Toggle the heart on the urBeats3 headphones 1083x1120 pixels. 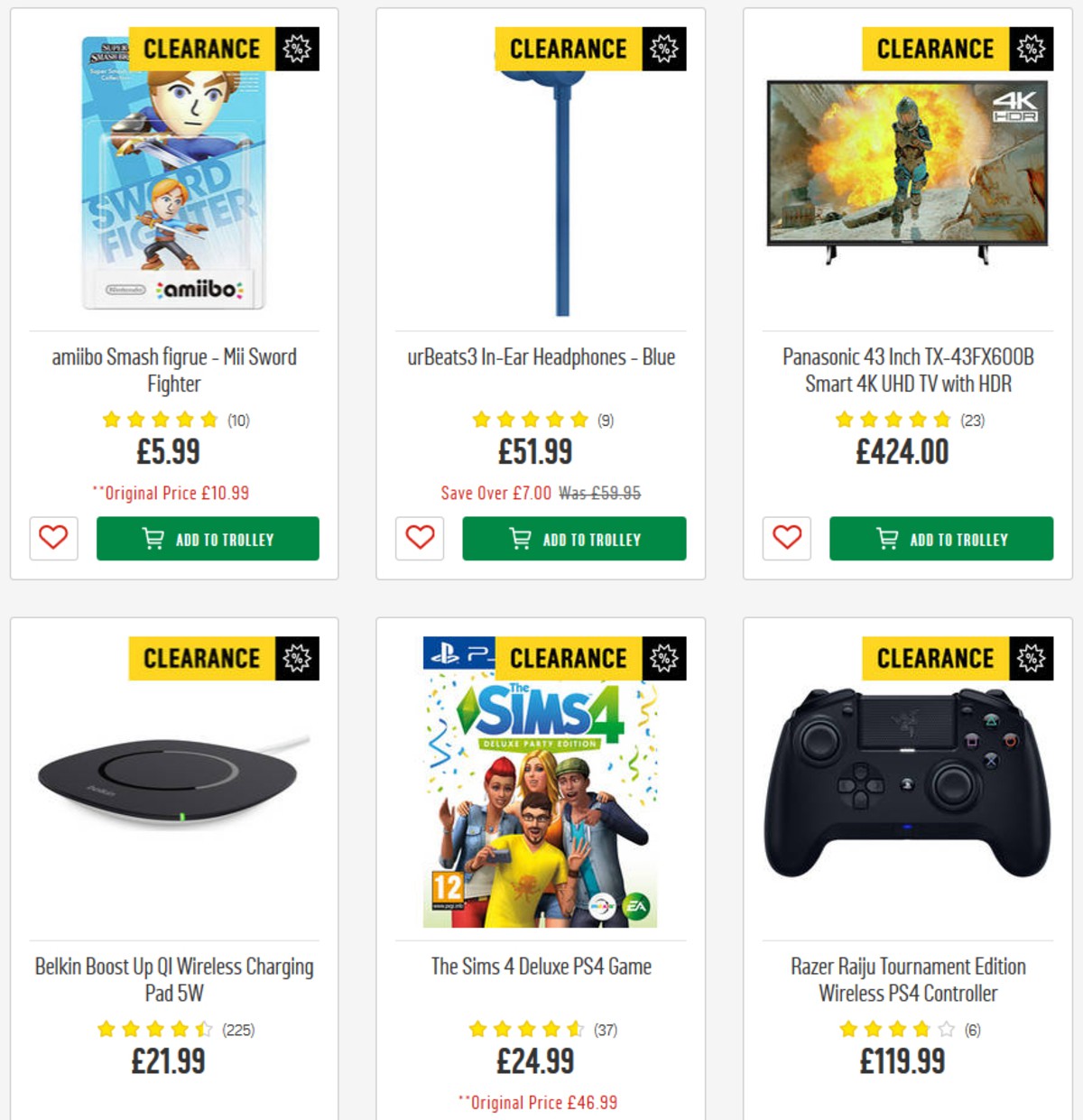tap(419, 539)
